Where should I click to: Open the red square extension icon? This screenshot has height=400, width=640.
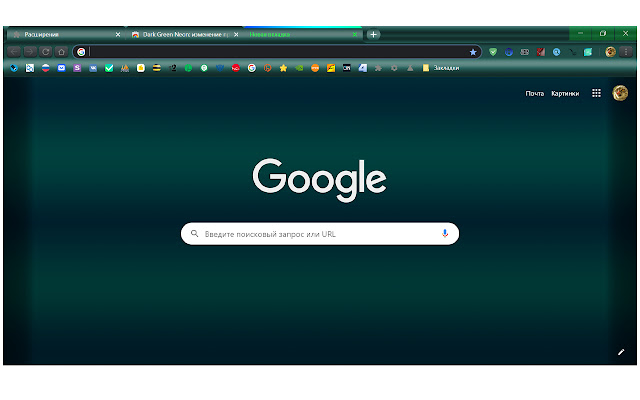[541, 52]
